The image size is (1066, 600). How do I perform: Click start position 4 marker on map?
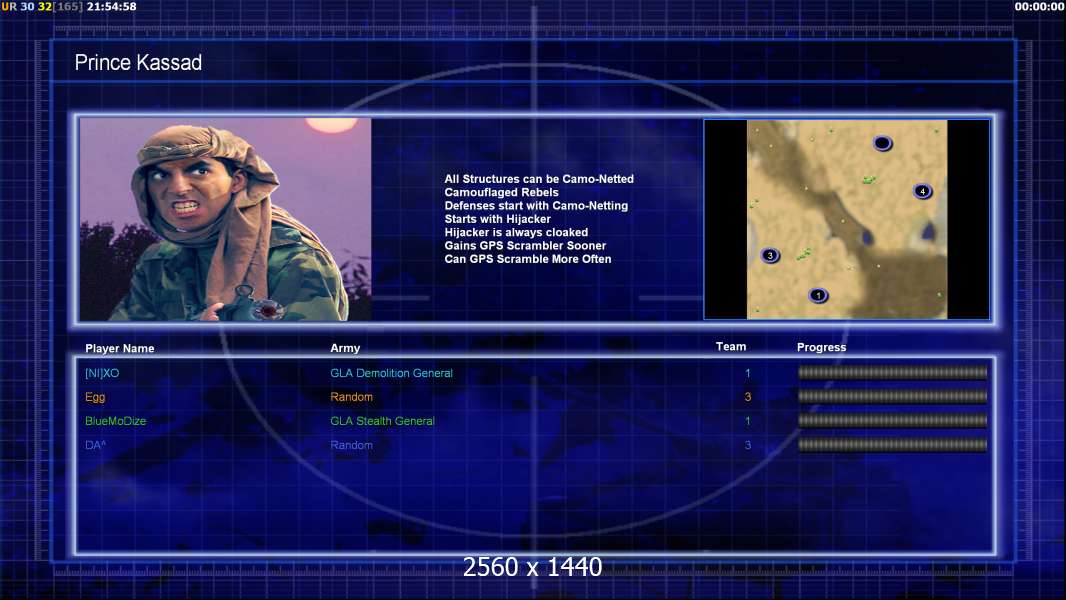pos(923,191)
